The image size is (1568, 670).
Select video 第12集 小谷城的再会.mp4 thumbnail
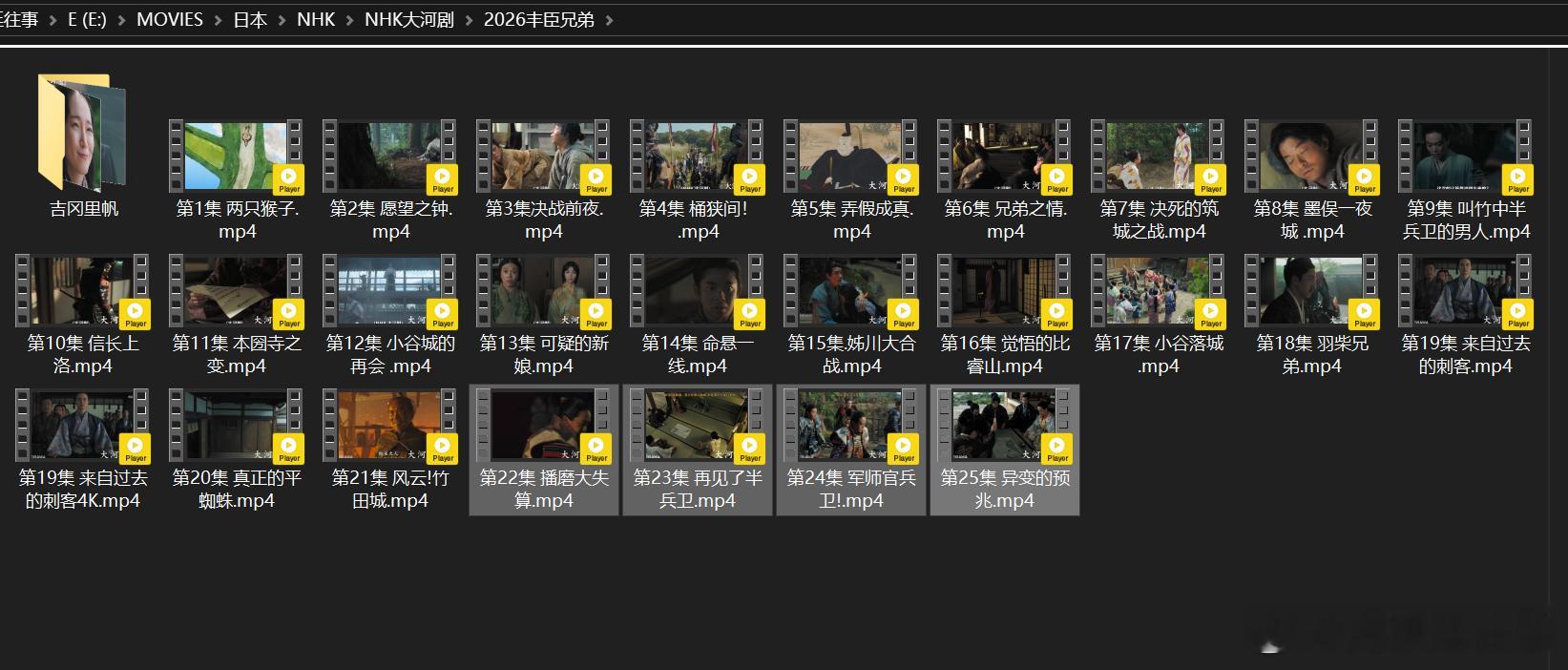(389, 291)
